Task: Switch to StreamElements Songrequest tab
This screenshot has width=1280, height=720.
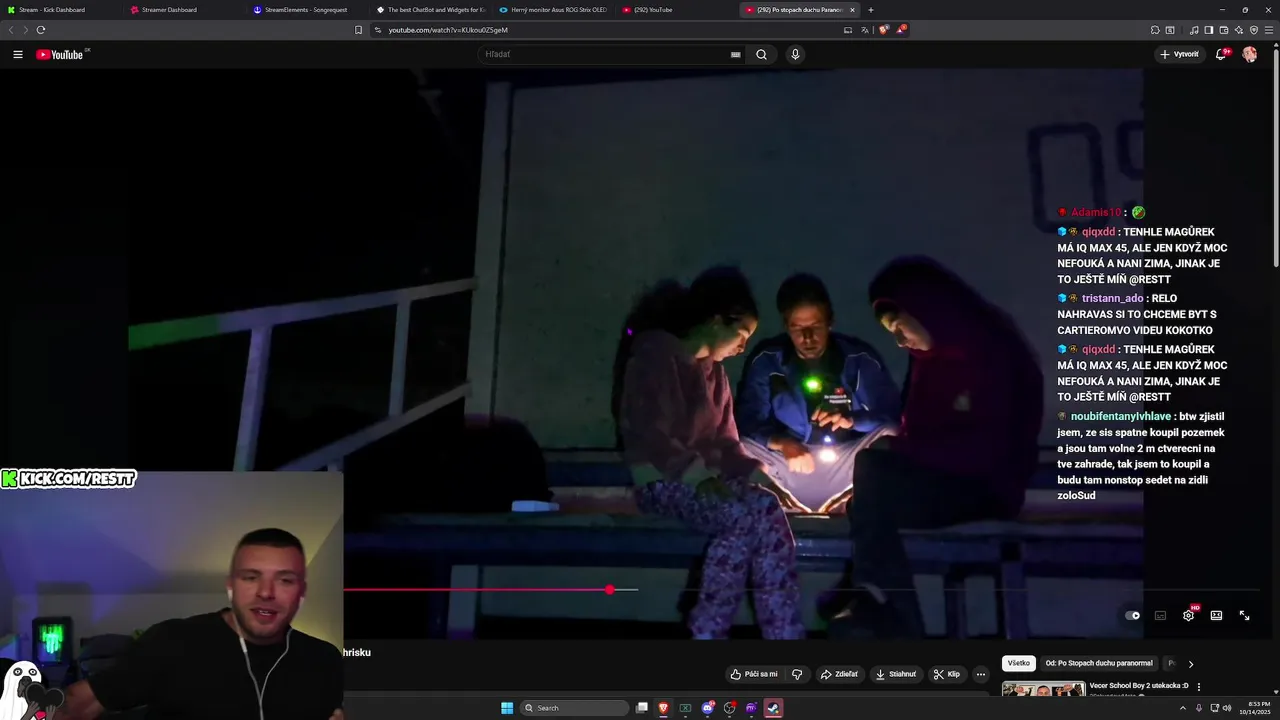Action: pyautogui.click(x=309, y=10)
